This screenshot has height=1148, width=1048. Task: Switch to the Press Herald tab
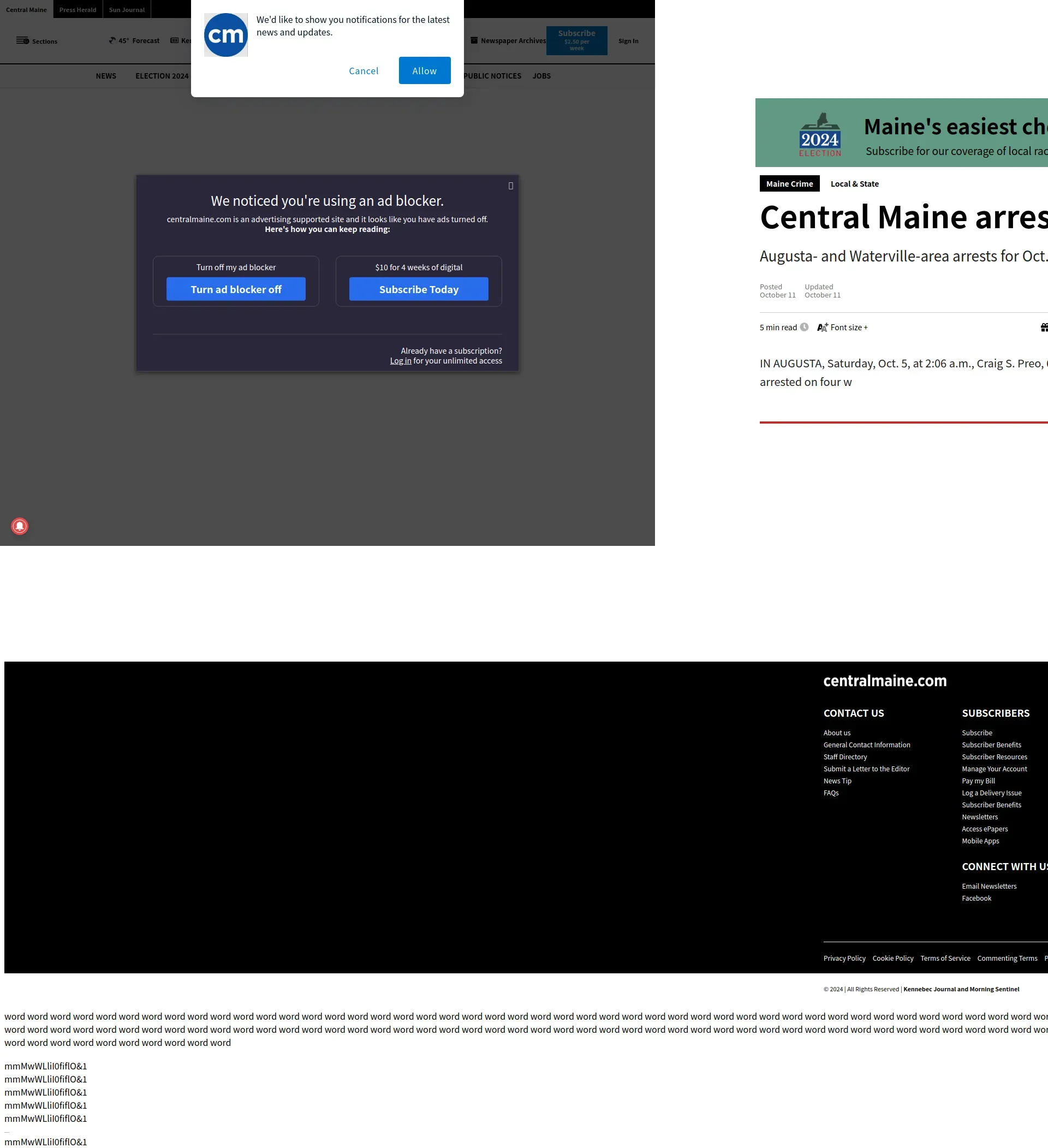78,10
